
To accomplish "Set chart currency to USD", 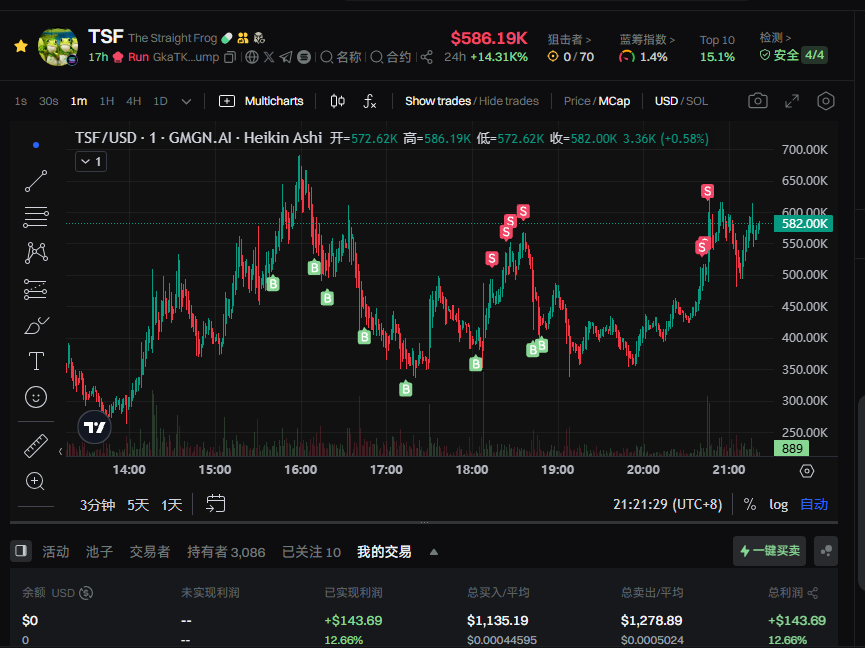I will point(666,101).
